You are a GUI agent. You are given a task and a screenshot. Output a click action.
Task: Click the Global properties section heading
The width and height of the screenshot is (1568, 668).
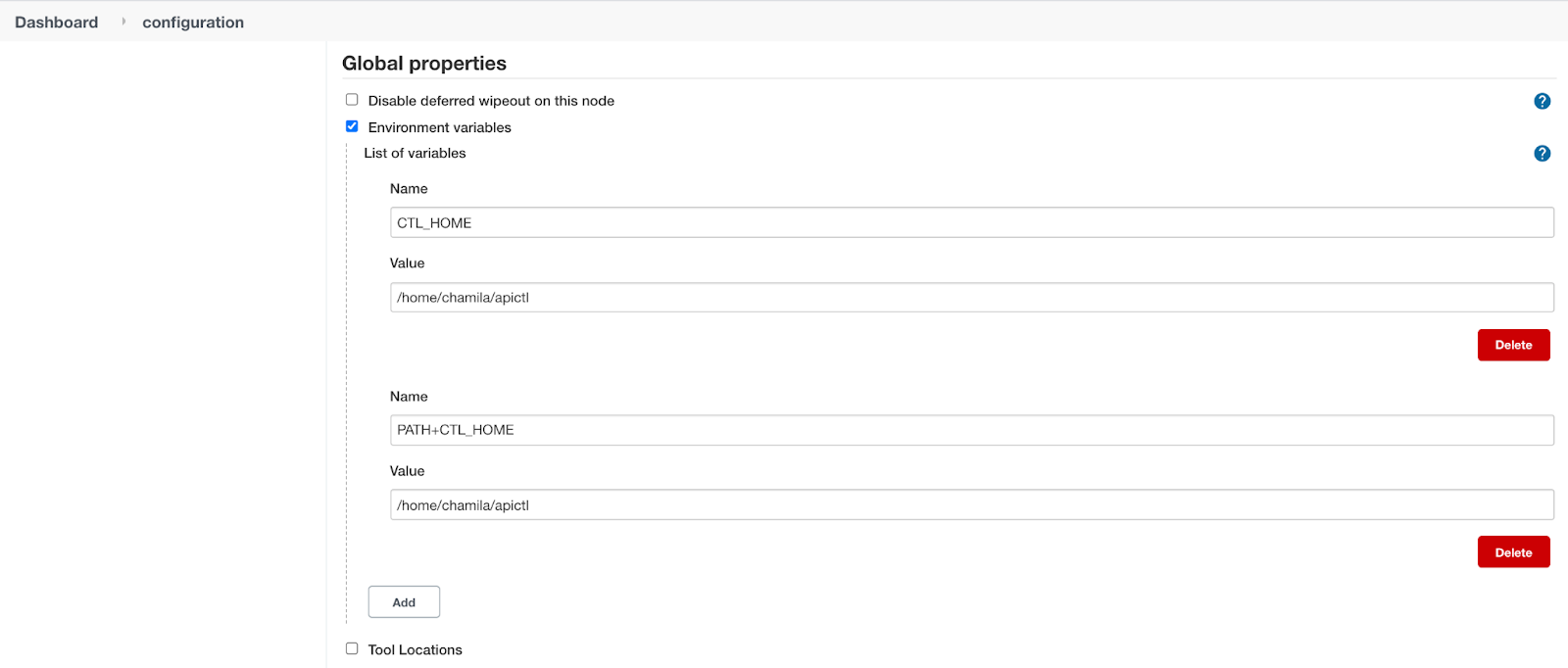(424, 64)
